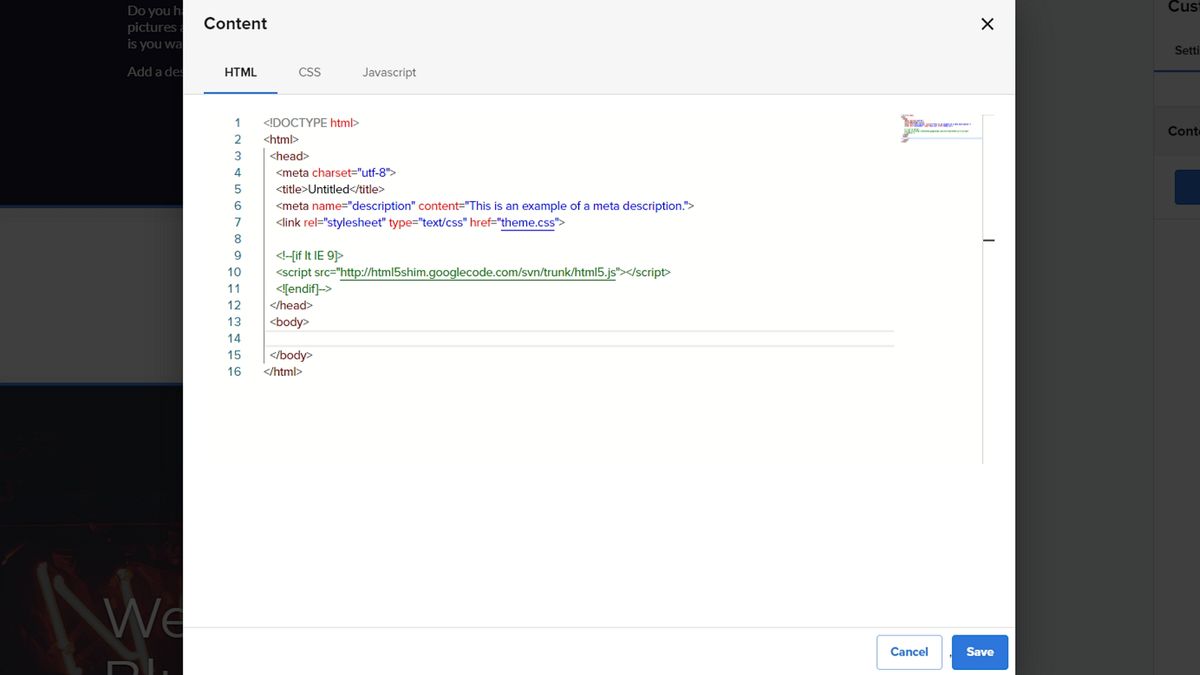Click line number 13 beside the body tag
The image size is (1200, 675).
(x=234, y=322)
